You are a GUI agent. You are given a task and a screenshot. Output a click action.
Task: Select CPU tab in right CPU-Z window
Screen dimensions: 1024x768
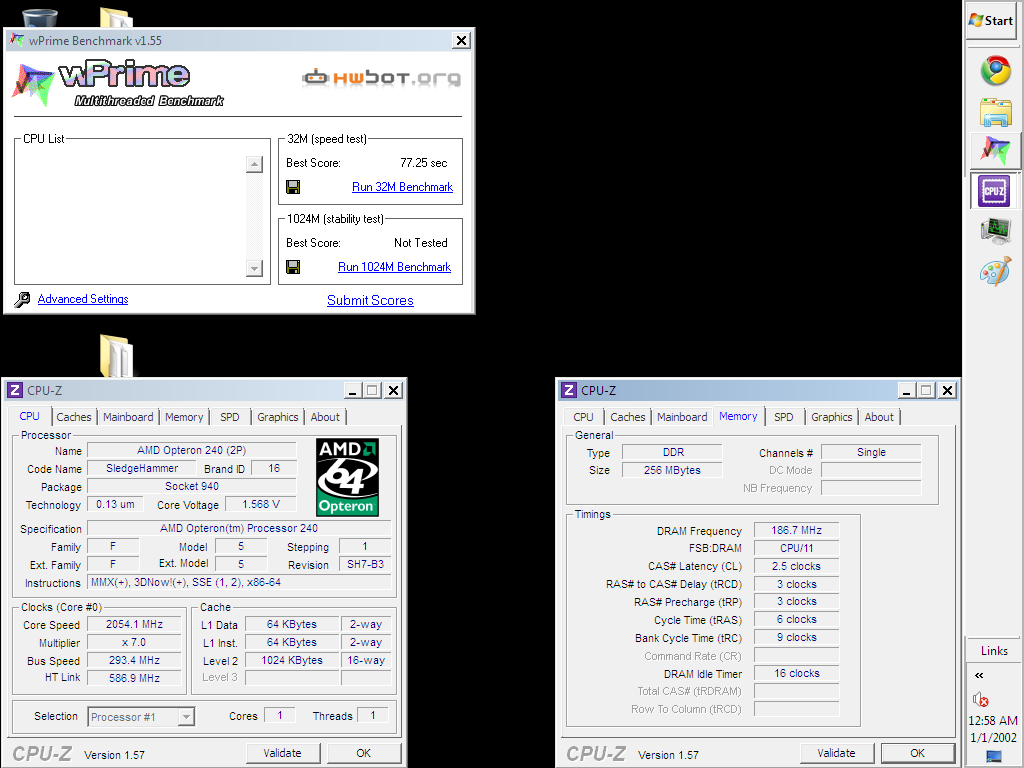[x=583, y=417]
